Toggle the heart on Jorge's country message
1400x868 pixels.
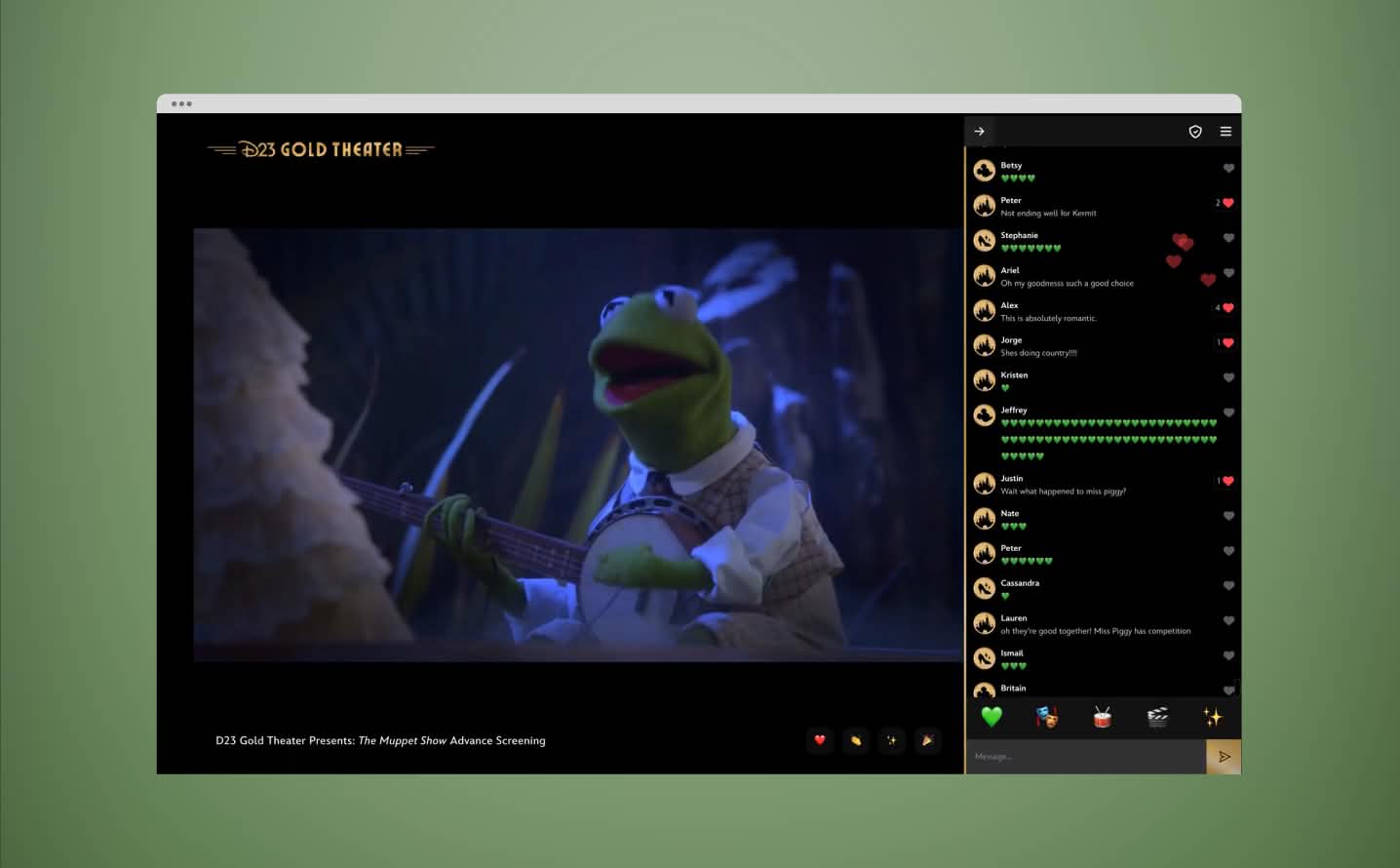1228,343
